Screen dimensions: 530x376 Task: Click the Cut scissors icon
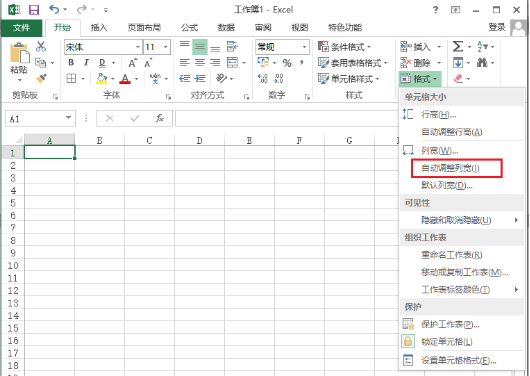41,47
